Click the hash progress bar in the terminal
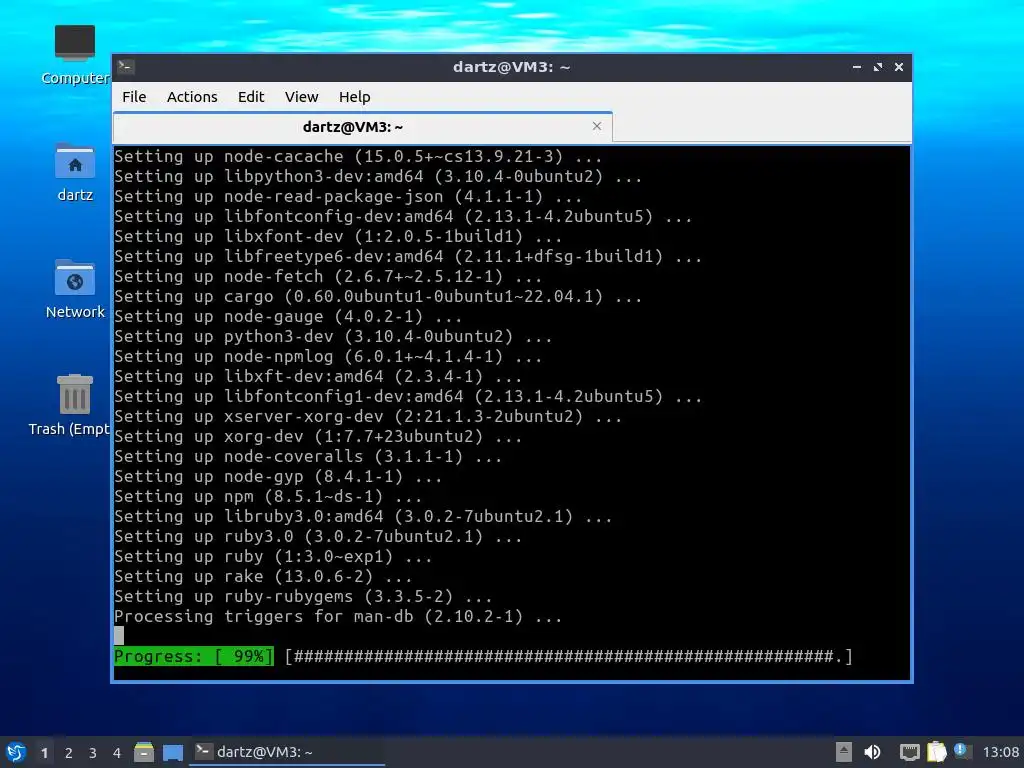The width and height of the screenshot is (1024, 768). [x=569, y=656]
